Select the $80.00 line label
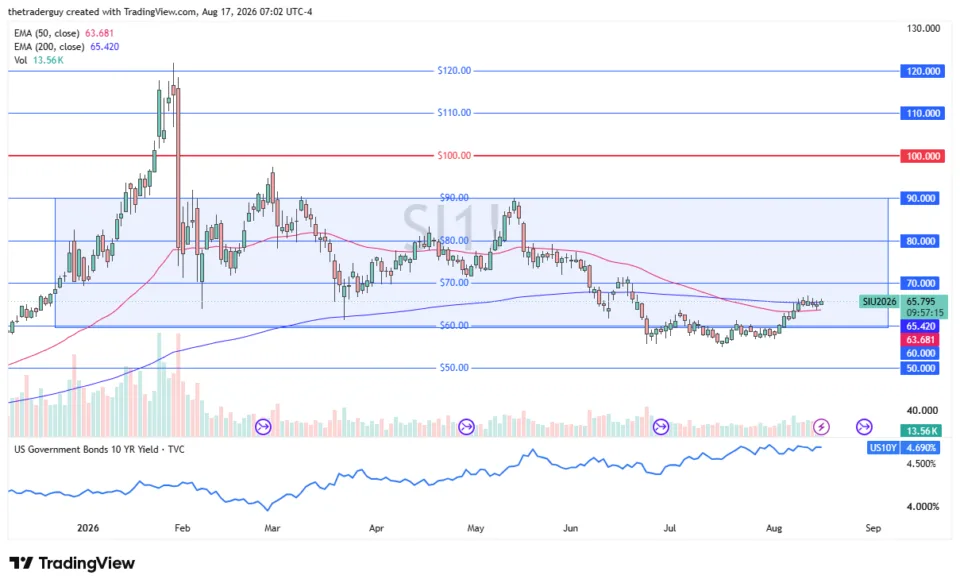Image resolution: width=960 pixels, height=587 pixels. pos(454,241)
